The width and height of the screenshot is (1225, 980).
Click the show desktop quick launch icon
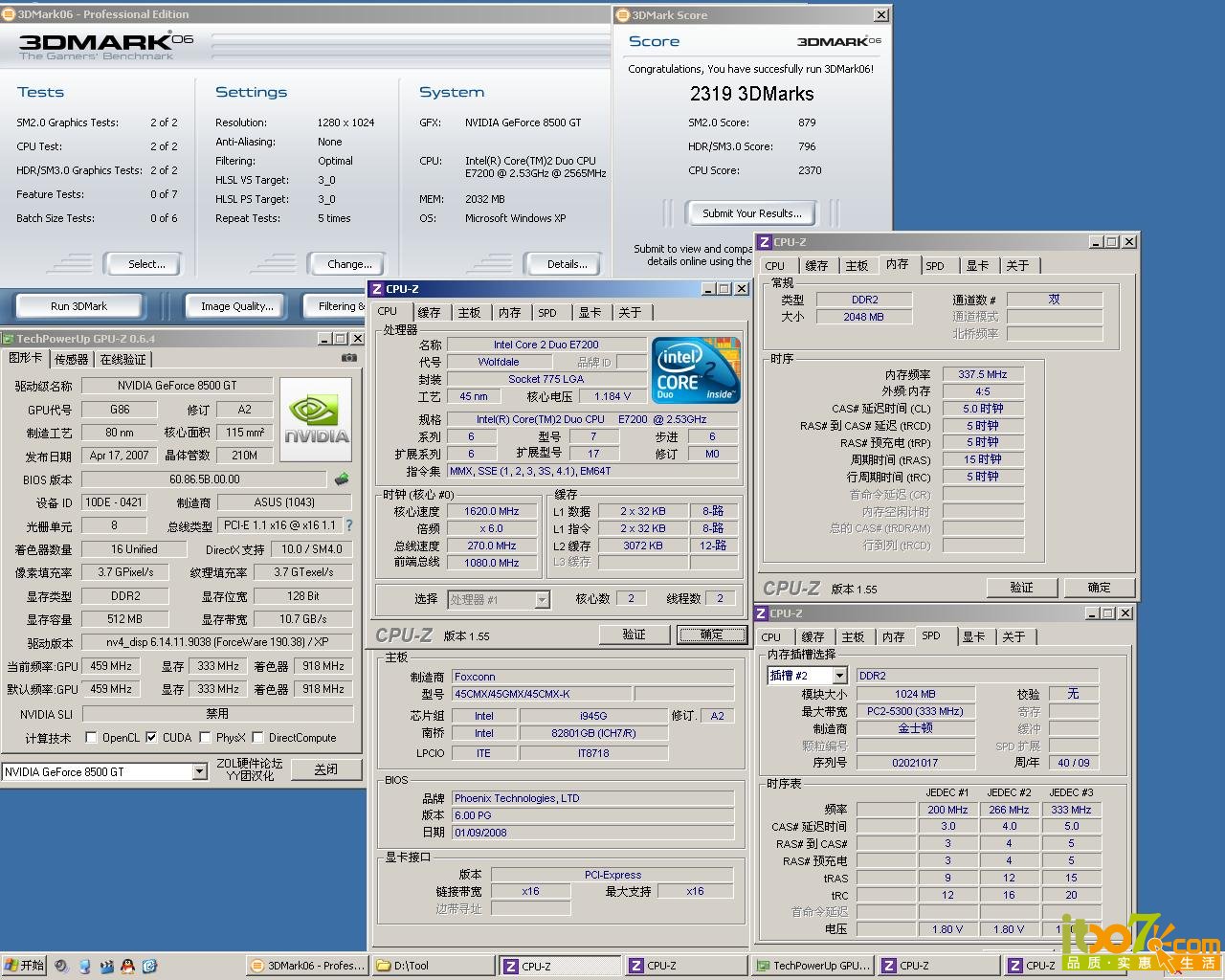click(x=84, y=967)
